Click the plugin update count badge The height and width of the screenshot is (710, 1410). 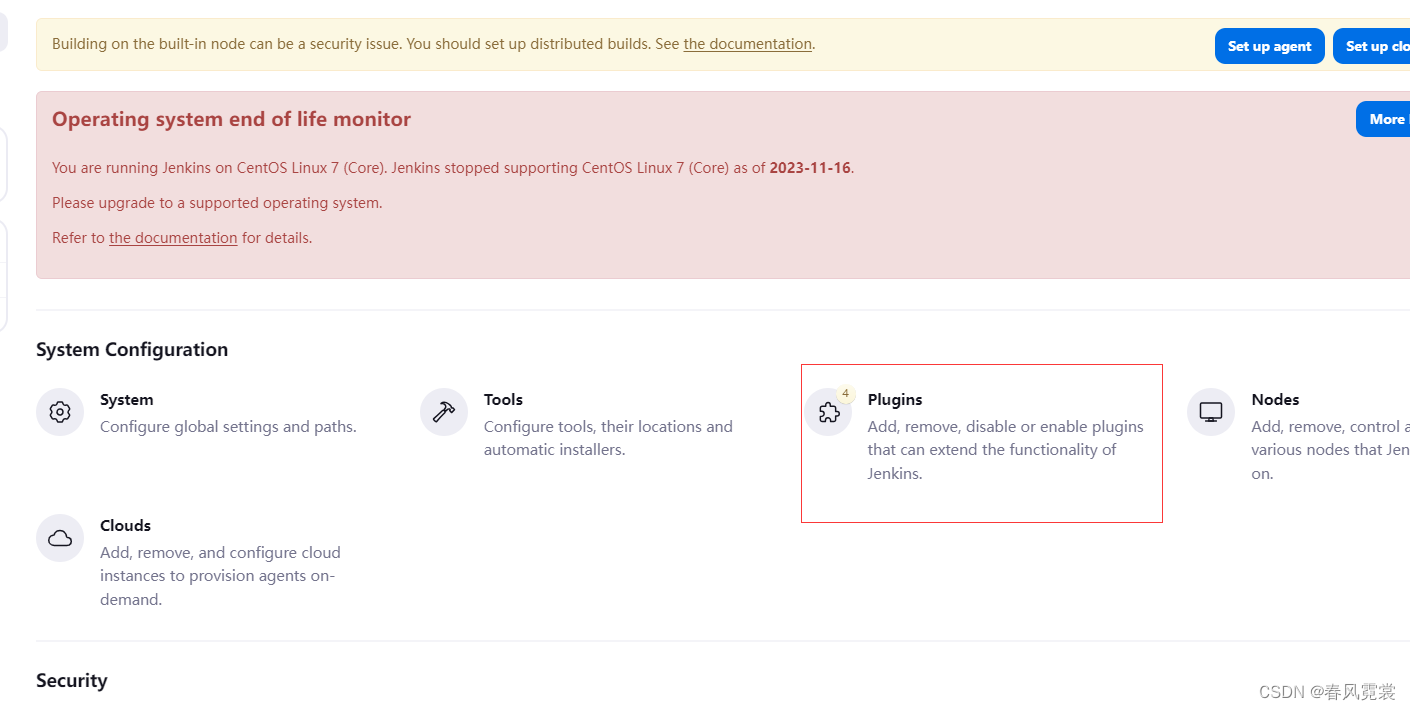click(x=846, y=394)
